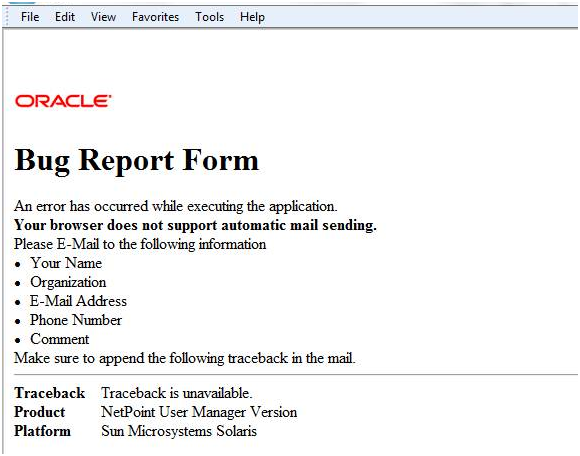Click the 'Sun Microsystems Solaris' platform value
Screen dimensions: 580x456
pyautogui.click(x=179, y=431)
